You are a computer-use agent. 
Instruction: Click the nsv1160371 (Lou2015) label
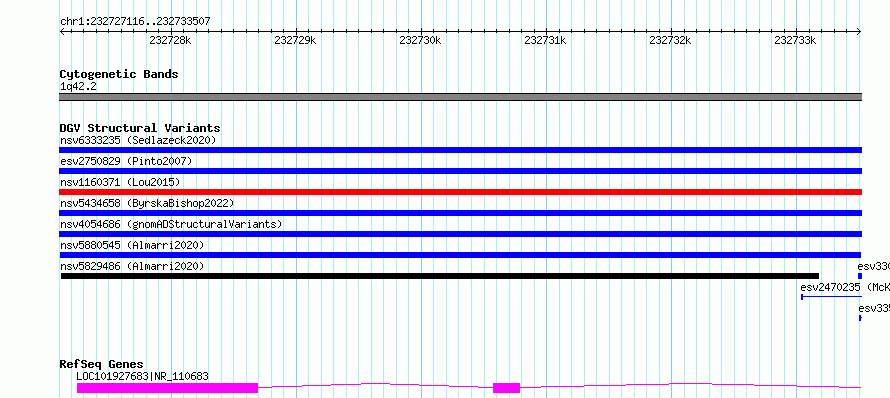[x=120, y=182]
